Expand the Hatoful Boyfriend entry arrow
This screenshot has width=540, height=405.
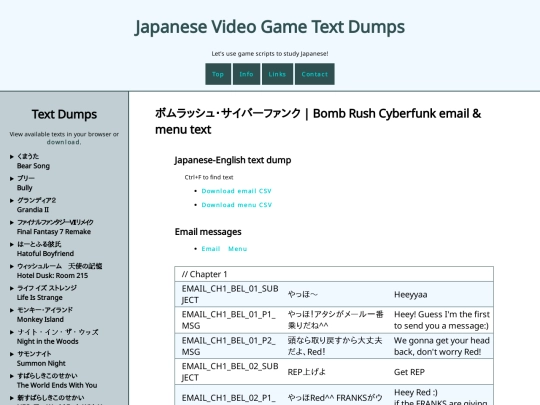coord(12,245)
